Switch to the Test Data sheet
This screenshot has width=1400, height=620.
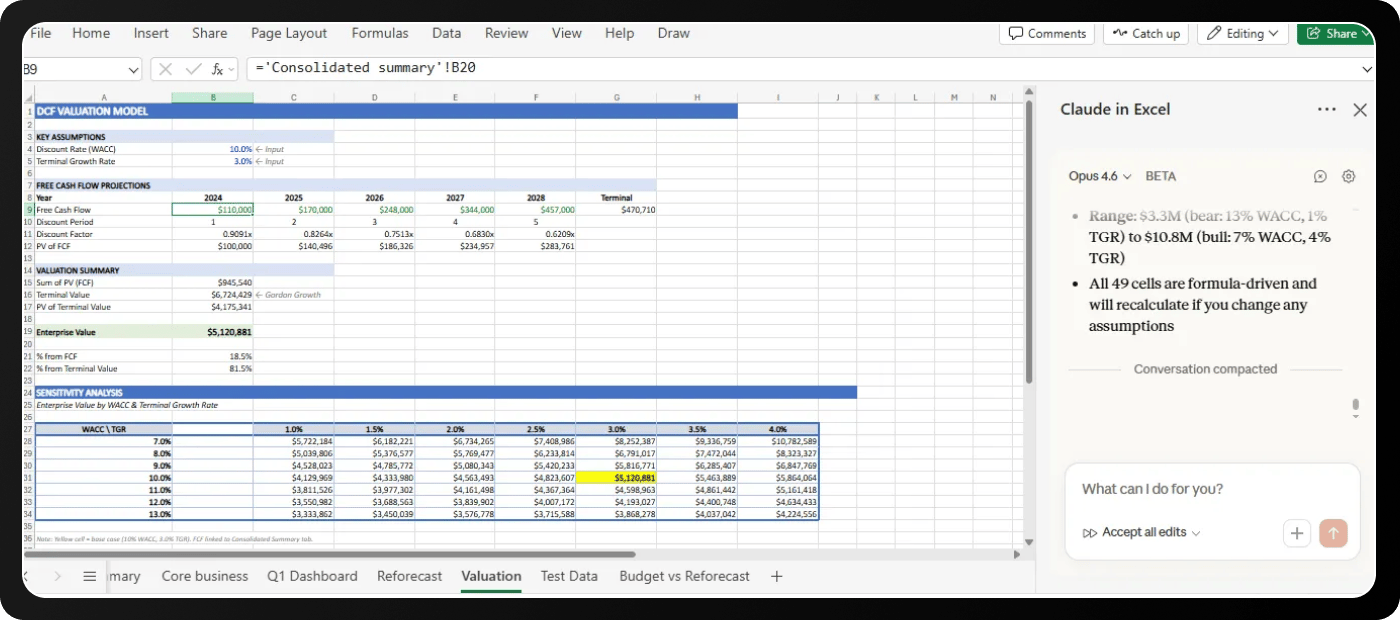(x=569, y=576)
